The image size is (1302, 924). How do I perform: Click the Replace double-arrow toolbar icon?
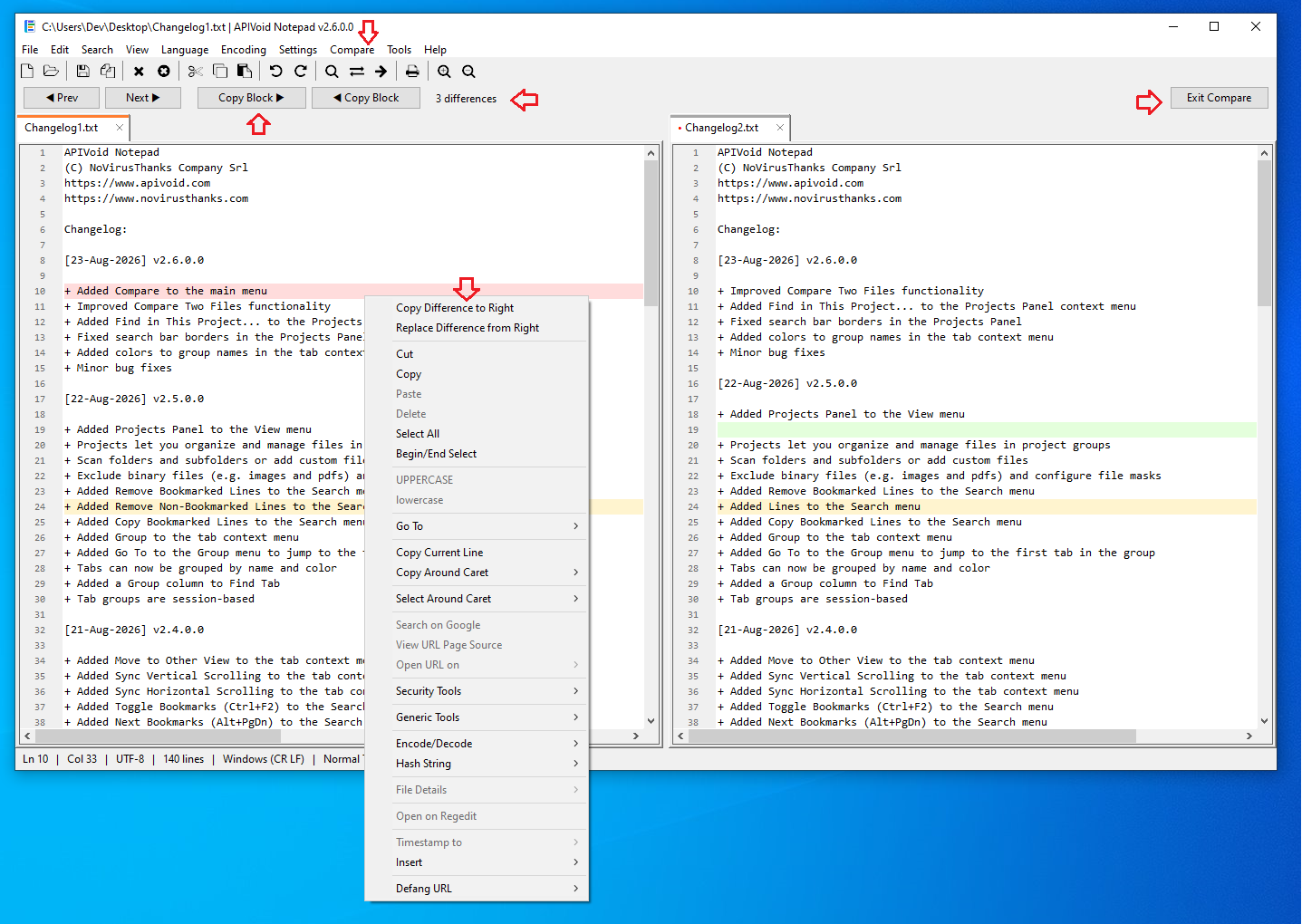357,71
